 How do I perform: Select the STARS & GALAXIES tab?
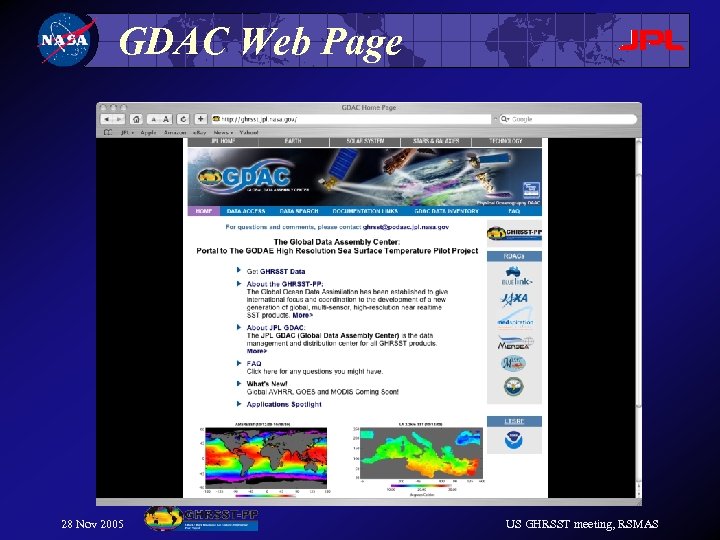pos(436,141)
